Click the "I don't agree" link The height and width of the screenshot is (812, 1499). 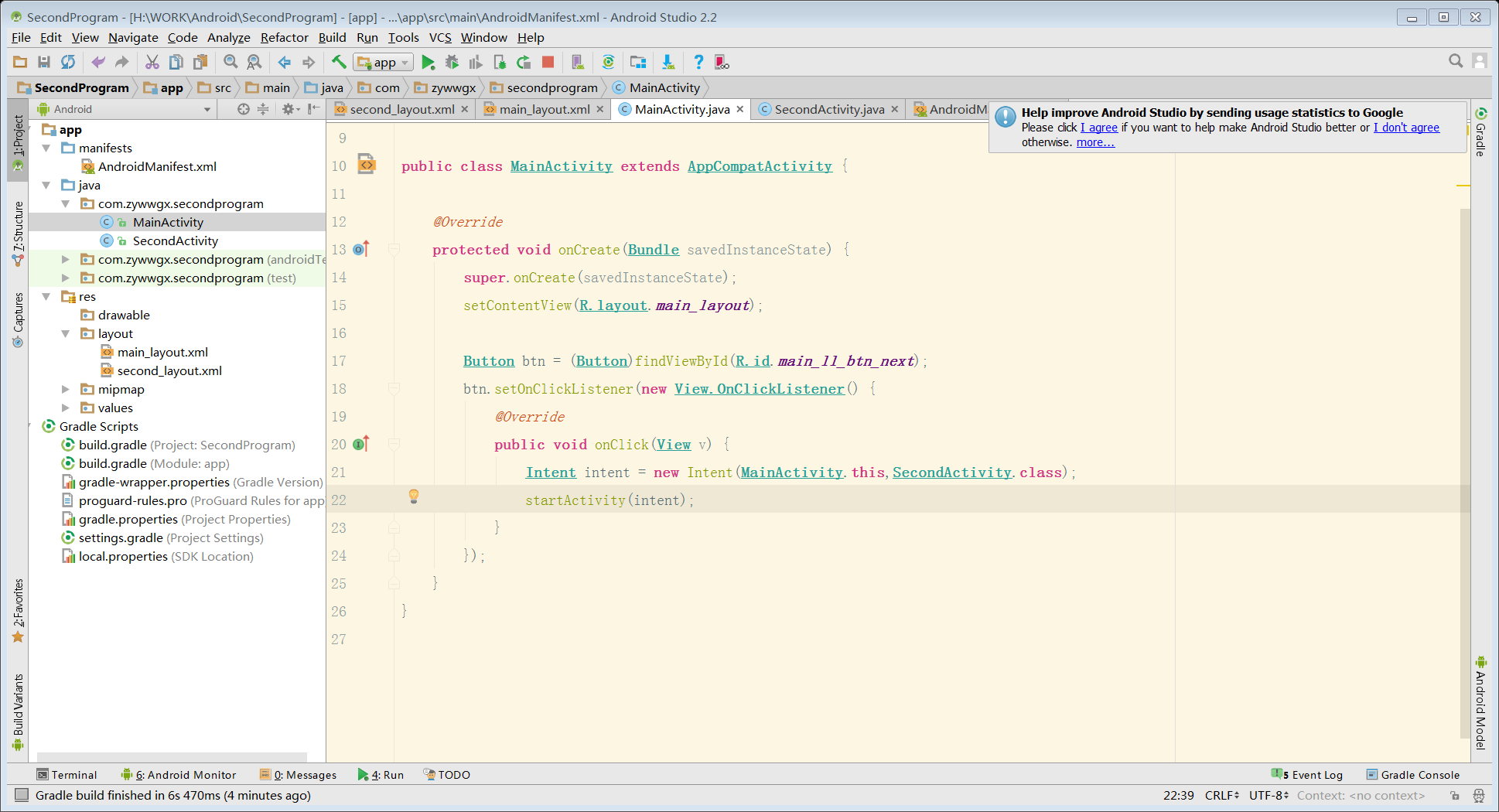[x=1405, y=128]
